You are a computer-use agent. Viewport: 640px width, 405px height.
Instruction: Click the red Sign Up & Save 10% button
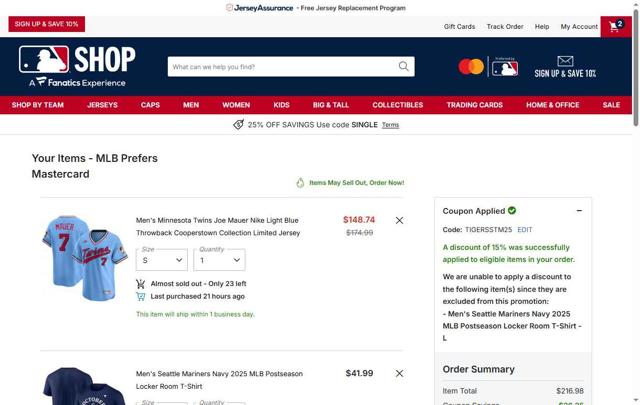pyautogui.click(x=47, y=24)
